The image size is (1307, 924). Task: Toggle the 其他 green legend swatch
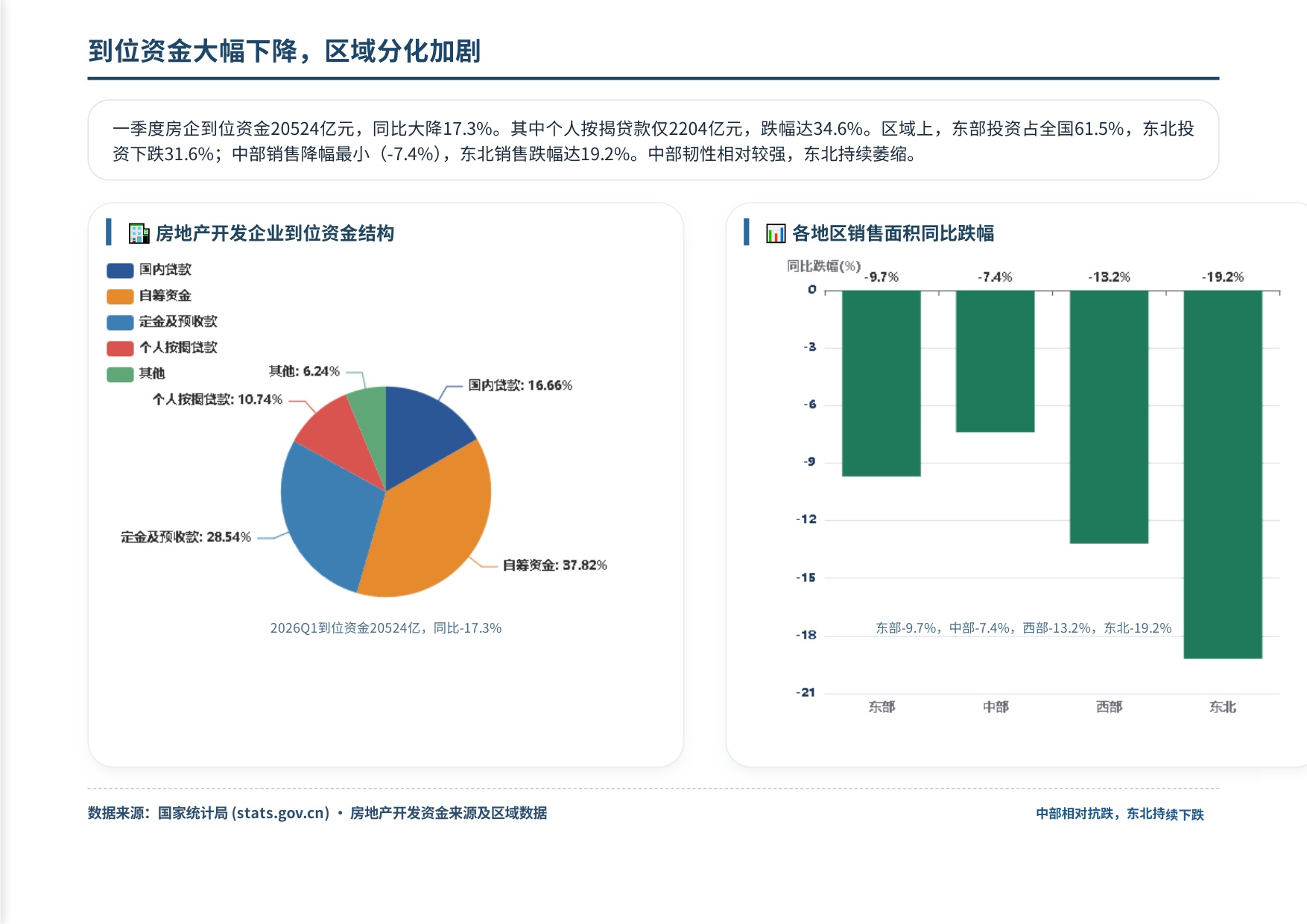click(120, 374)
